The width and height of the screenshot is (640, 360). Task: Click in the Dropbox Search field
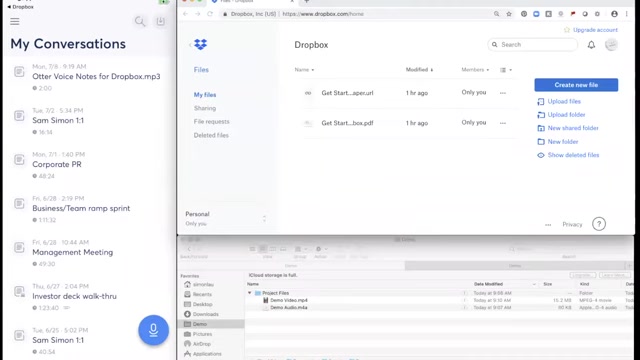(533, 44)
